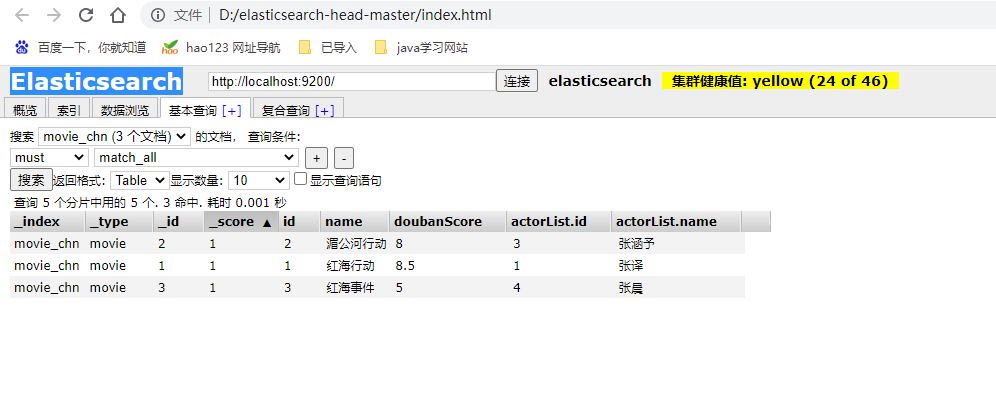
Task: Add a new 复合查询 tab with [+]
Action: [x=325, y=111]
